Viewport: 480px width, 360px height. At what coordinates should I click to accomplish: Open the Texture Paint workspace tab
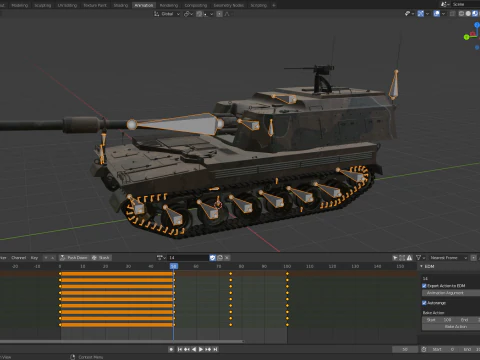(95, 5)
